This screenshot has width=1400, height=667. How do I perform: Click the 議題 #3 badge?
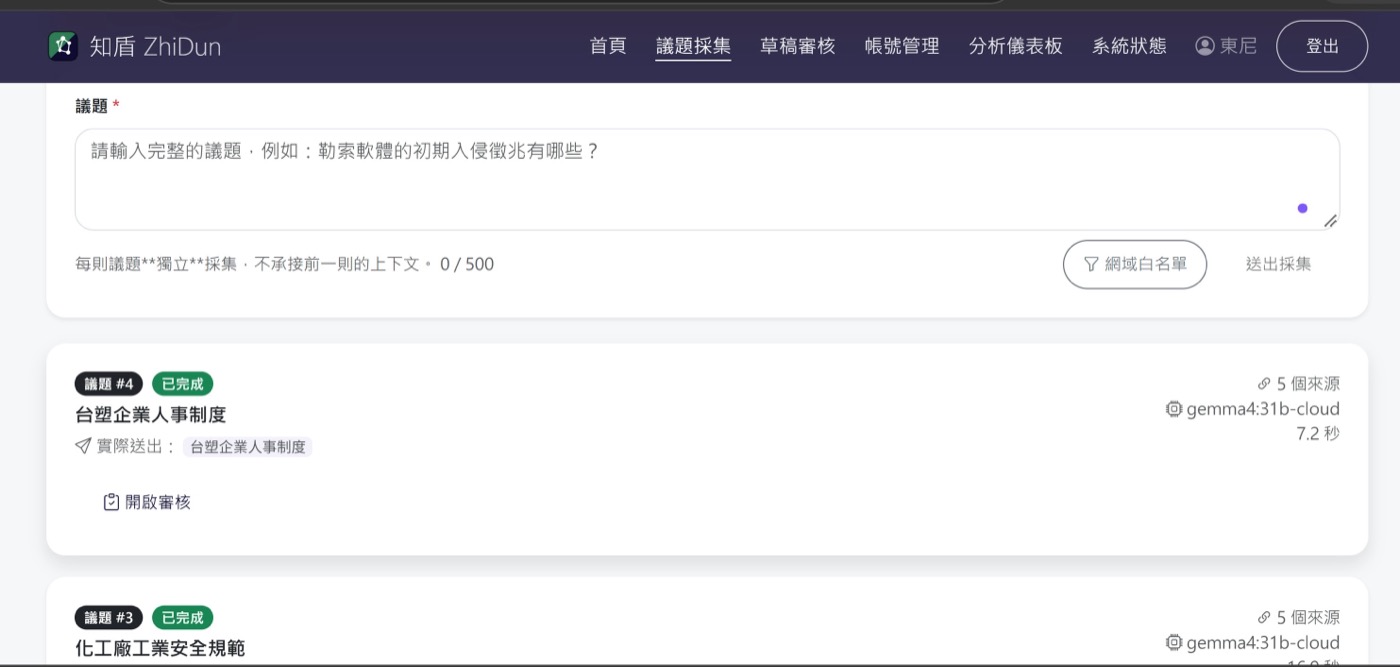109,618
